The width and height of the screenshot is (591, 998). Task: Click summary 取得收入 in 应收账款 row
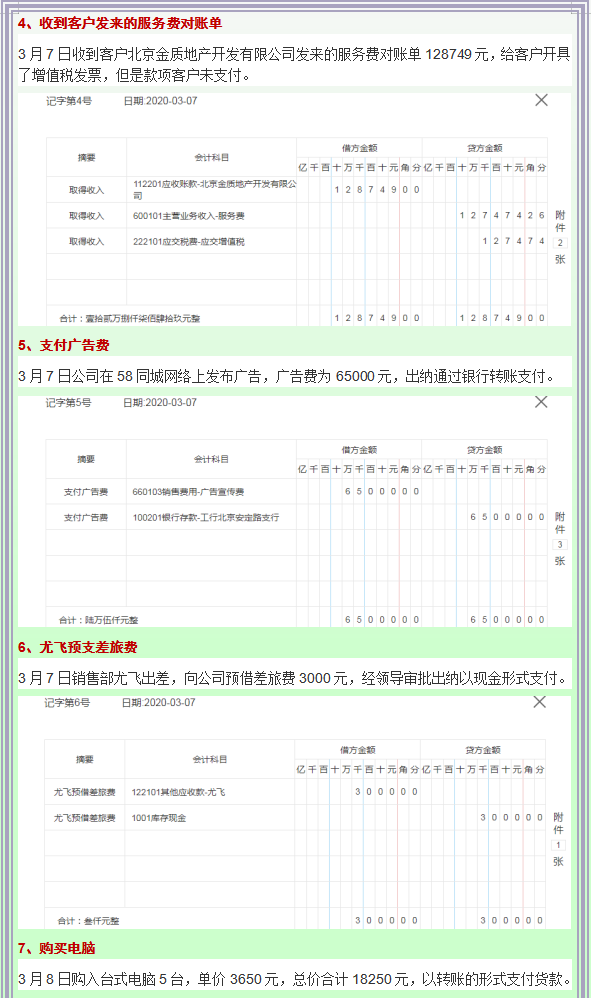(87, 190)
